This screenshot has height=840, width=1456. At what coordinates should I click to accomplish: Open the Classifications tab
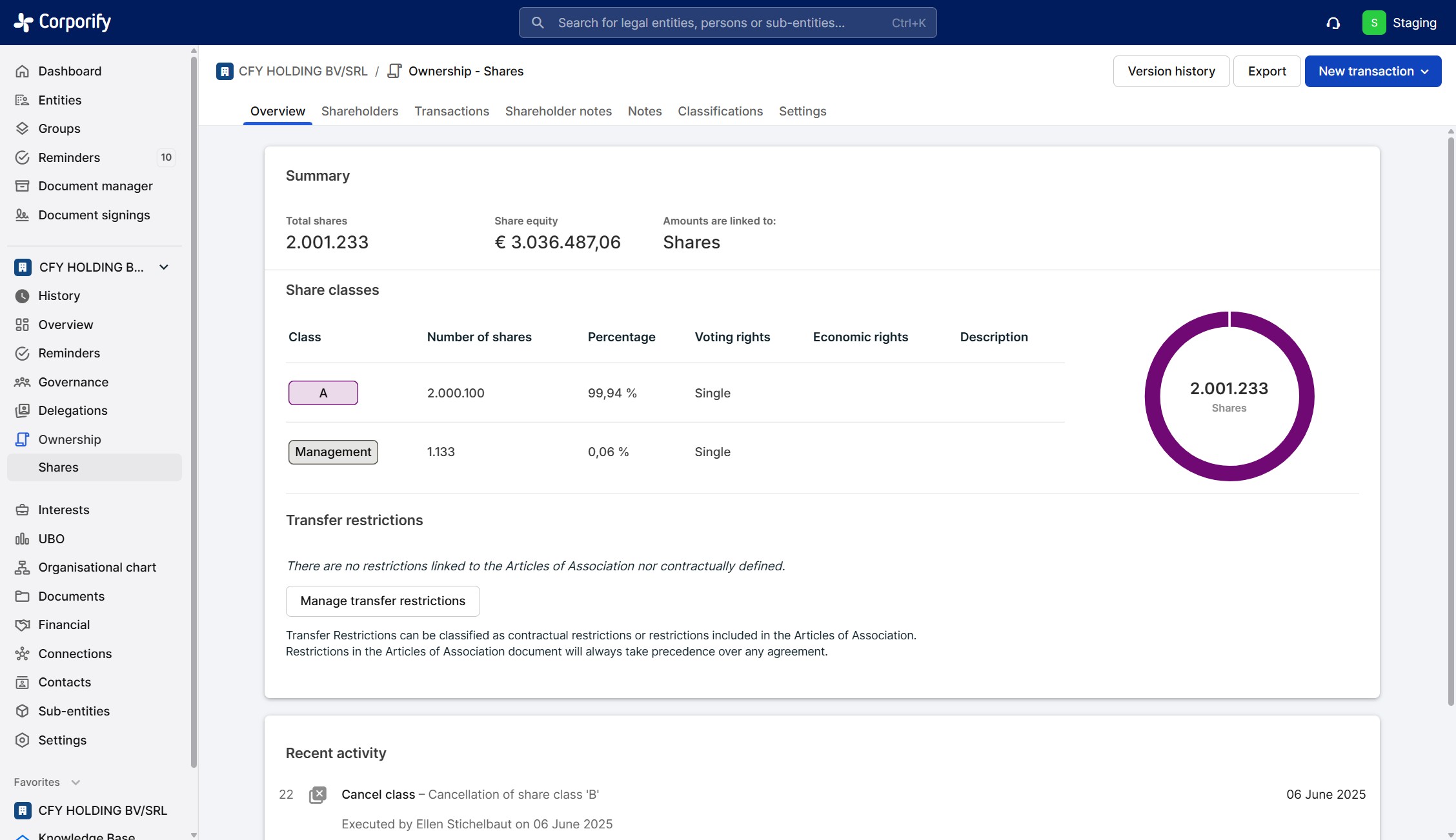point(720,111)
